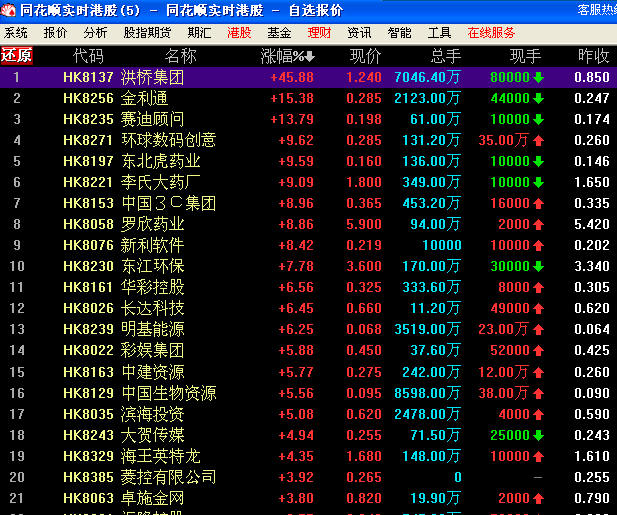Open the 港股 menu
This screenshot has width=617, height=515.
[240, 33]
